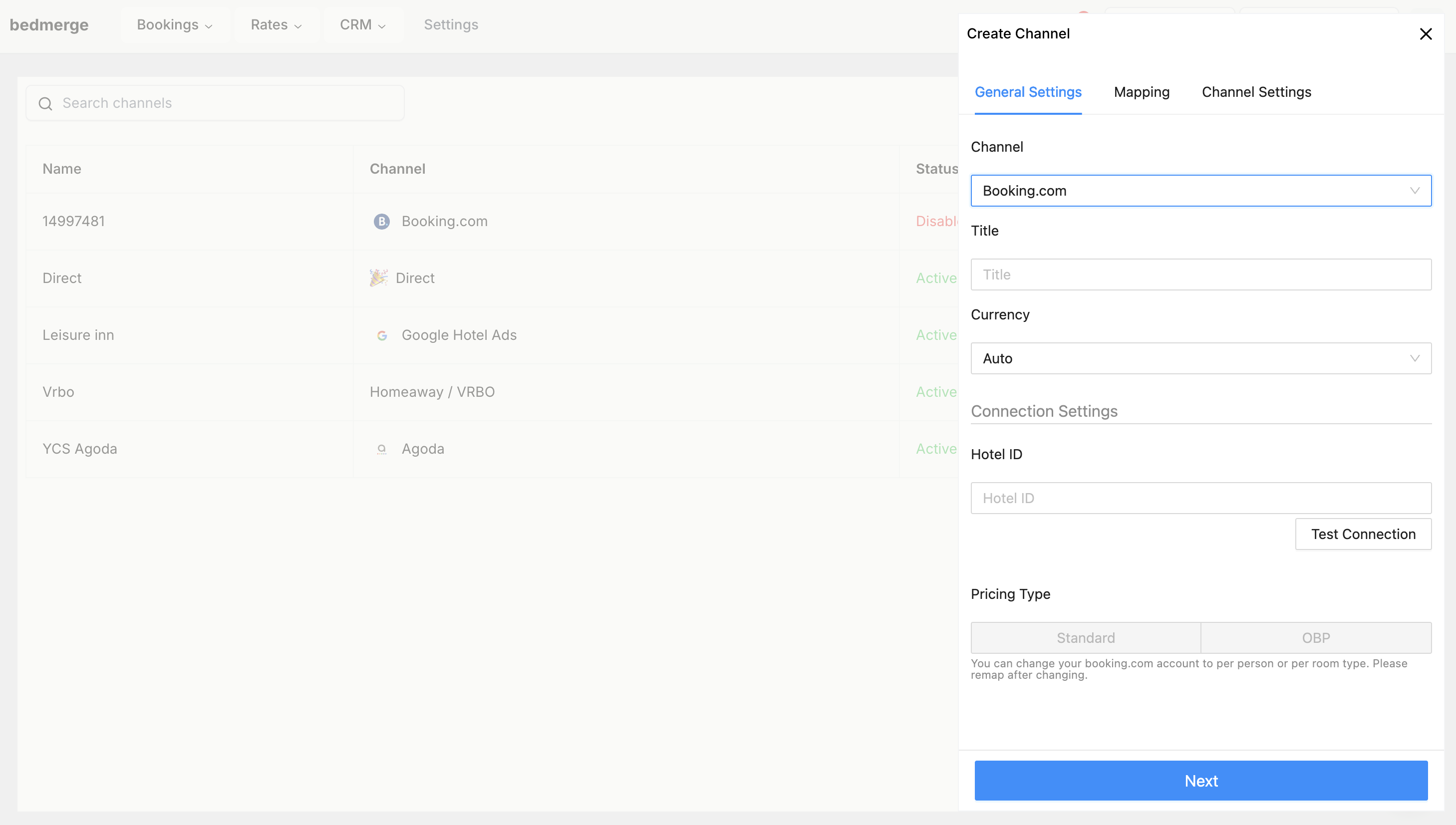Open the Settings menu item
Screen dimensions: 1456x825
[x=451, y=24]
